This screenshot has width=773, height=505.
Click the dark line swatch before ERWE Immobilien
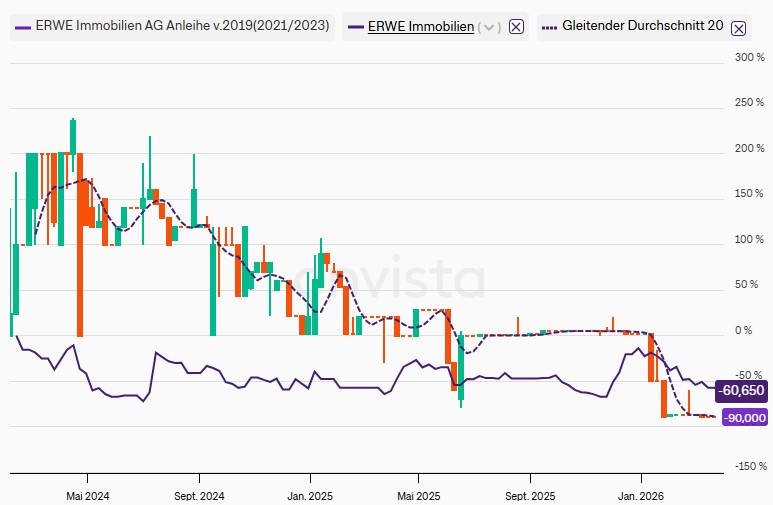click(x=355, y=27)
